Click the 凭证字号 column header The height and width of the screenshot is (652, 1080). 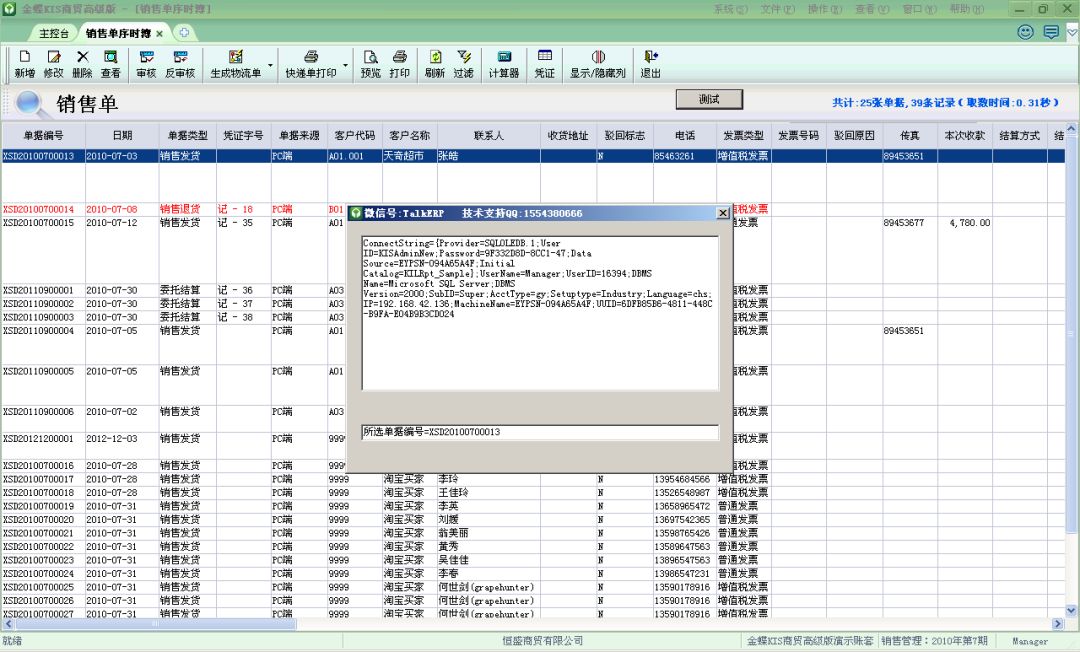click(x=243, y=136)
